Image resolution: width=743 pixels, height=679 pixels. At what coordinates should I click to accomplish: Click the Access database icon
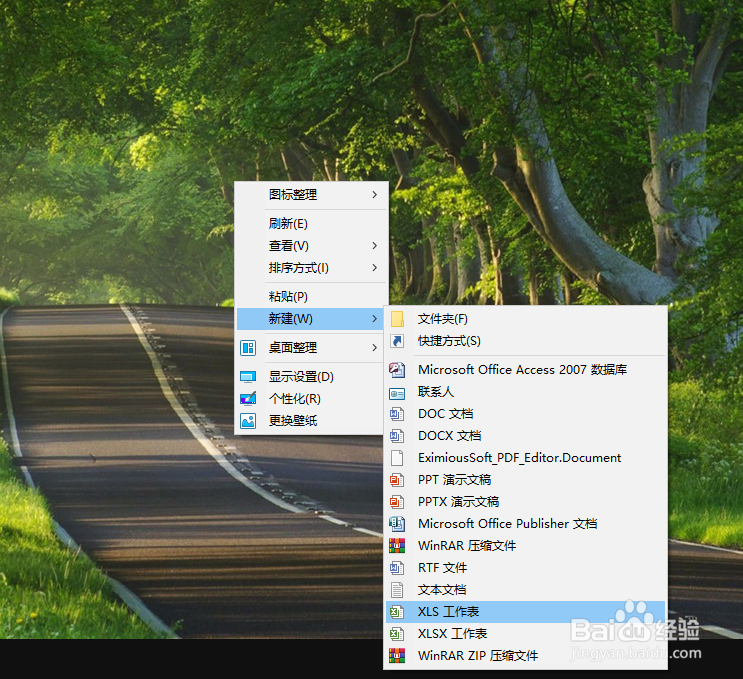point(397,370)
